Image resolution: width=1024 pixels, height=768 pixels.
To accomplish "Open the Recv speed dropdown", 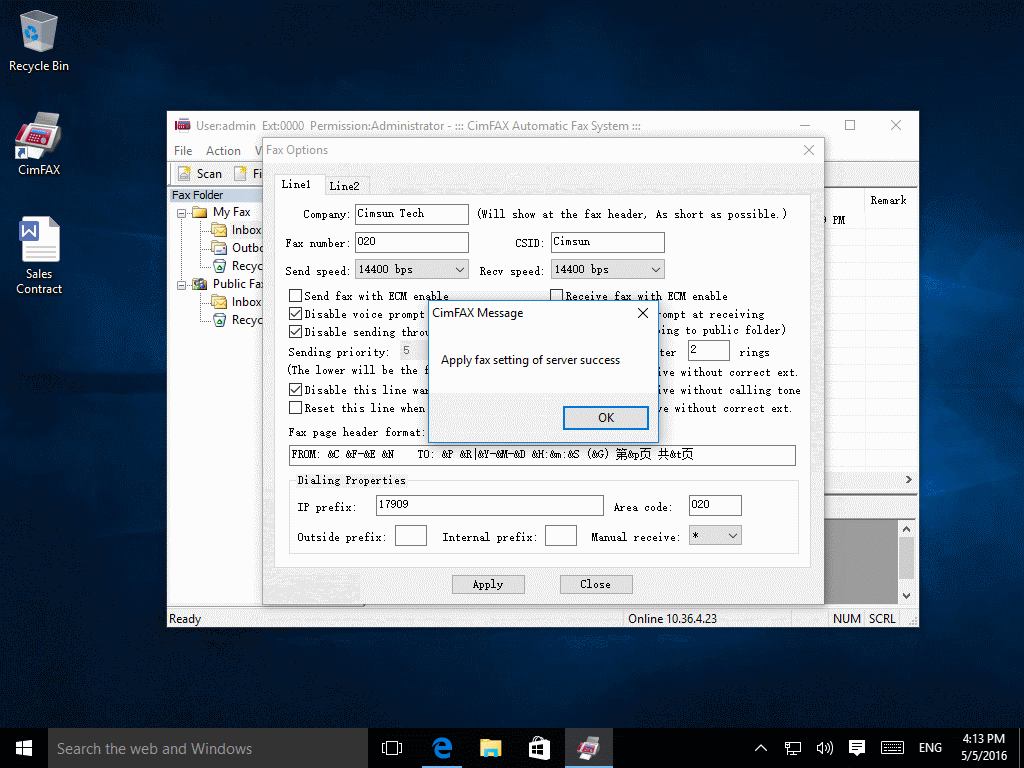I will point(656,270).
